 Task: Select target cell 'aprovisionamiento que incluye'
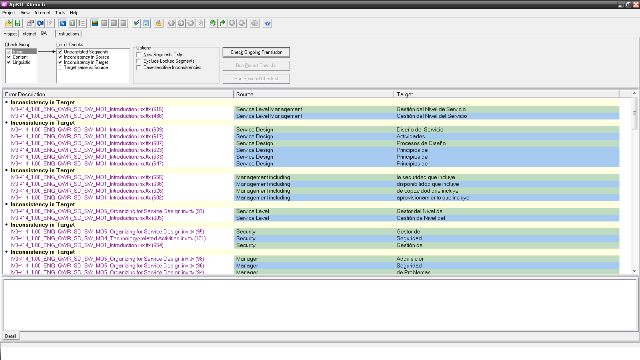[x=507, y=198]
